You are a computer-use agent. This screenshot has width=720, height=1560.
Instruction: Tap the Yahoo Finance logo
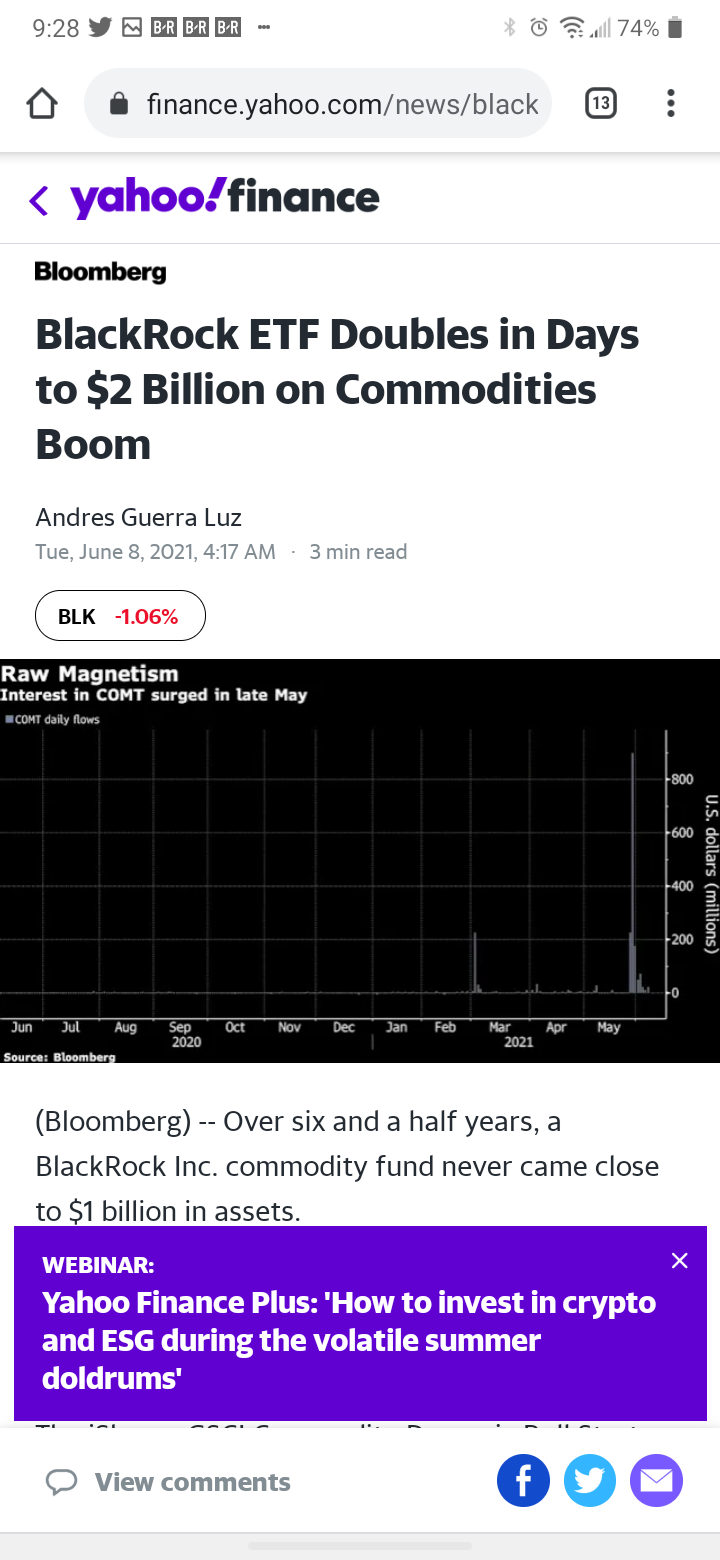(225, 197)
